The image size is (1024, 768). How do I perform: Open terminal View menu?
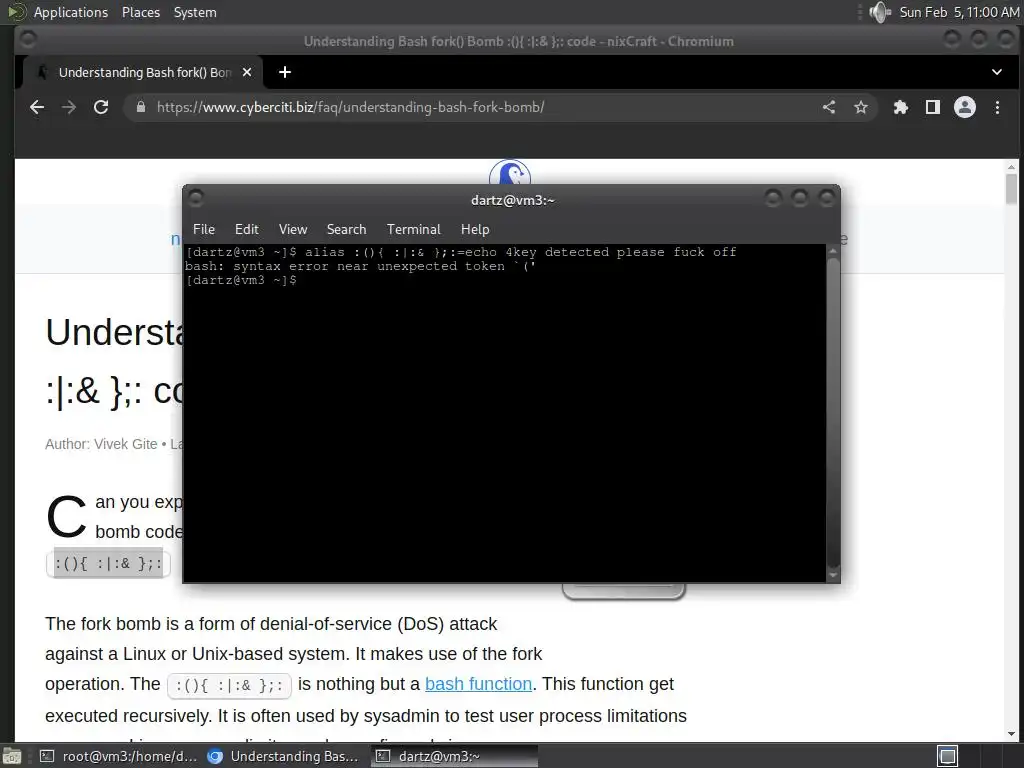[x=293, y=229]
